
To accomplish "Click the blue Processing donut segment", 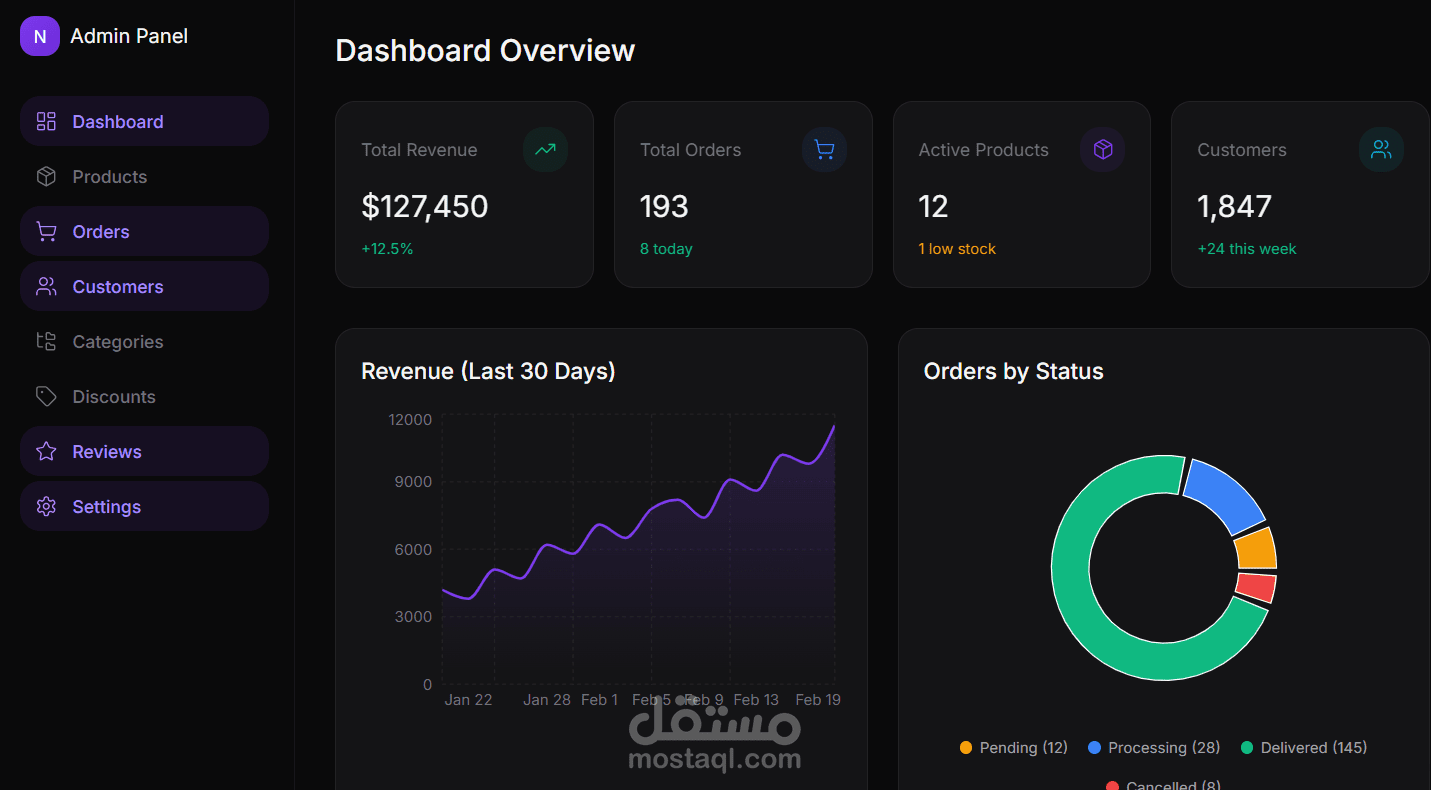I will 1227,494.
